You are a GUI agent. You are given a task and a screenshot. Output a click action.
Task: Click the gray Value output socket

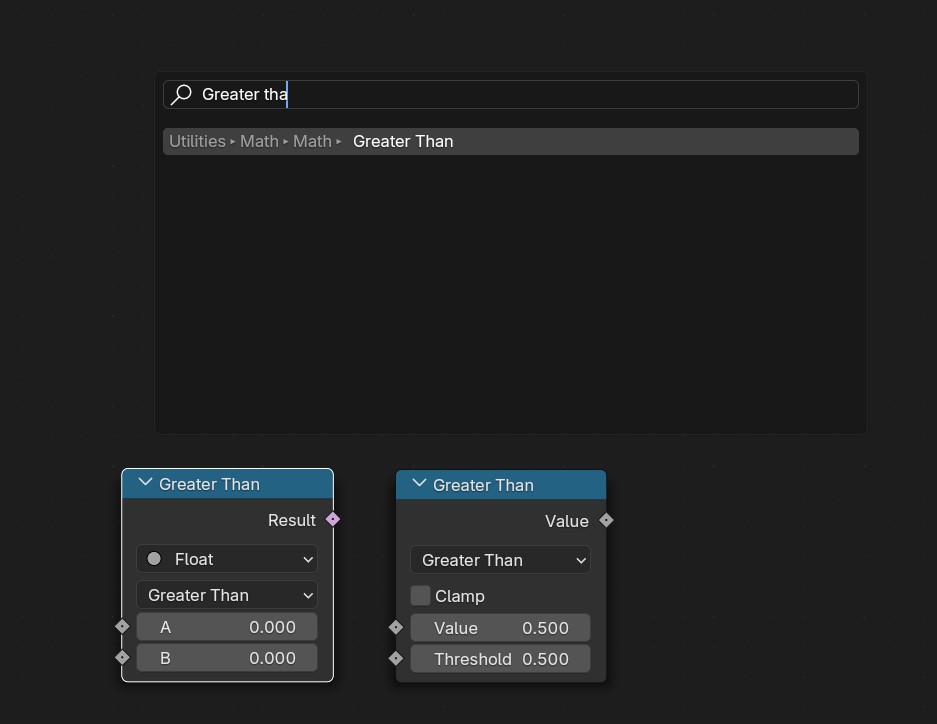point(606,520)
